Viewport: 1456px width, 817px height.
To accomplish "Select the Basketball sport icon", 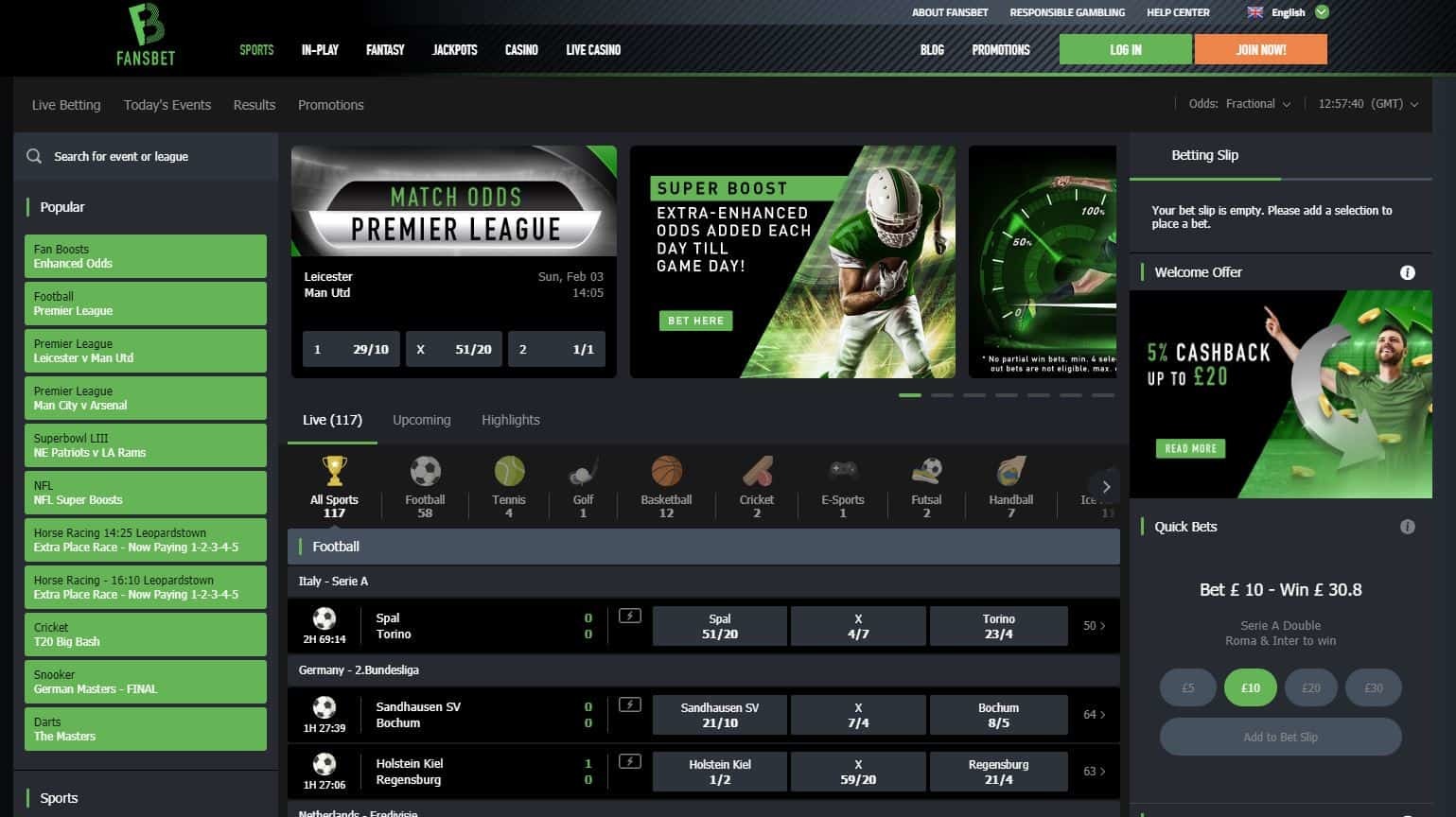I will pos(666,470).
